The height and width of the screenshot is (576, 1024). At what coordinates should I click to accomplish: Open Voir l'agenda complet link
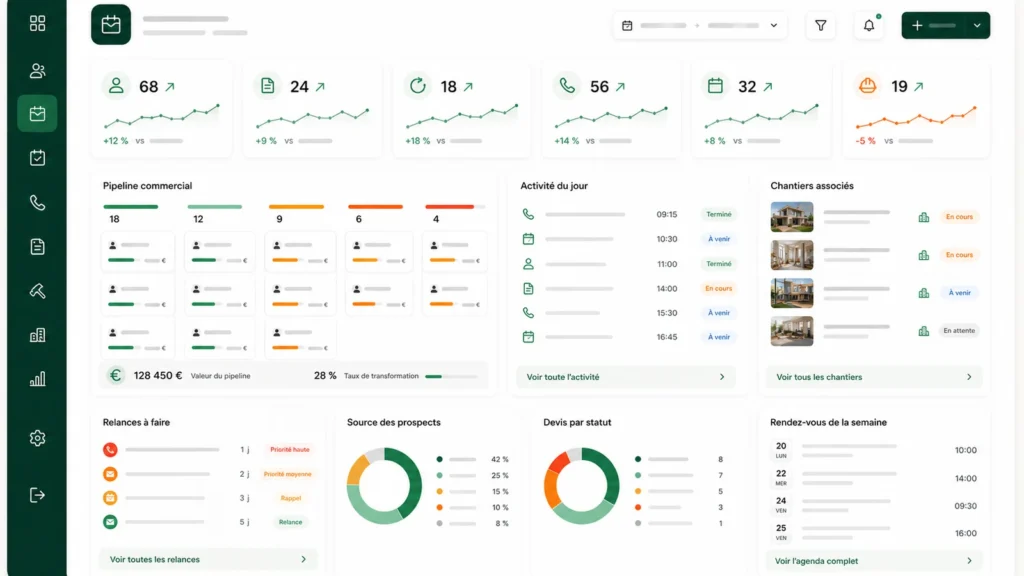(x=874, y=561)
